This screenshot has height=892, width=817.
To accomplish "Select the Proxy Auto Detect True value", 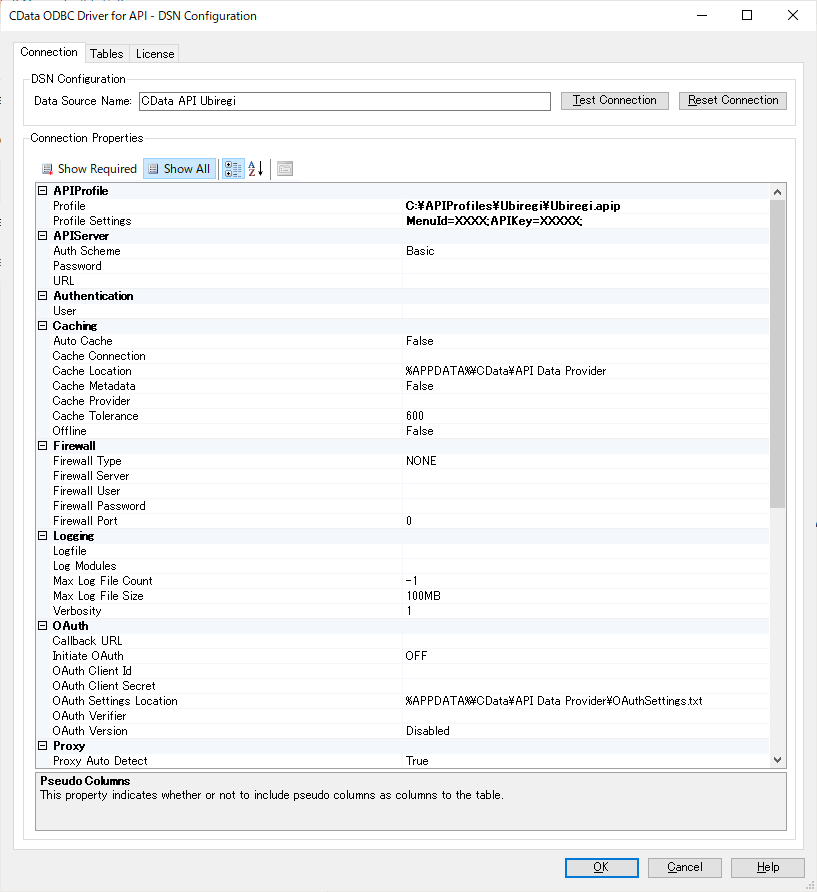I will click(x=417, y=761).
